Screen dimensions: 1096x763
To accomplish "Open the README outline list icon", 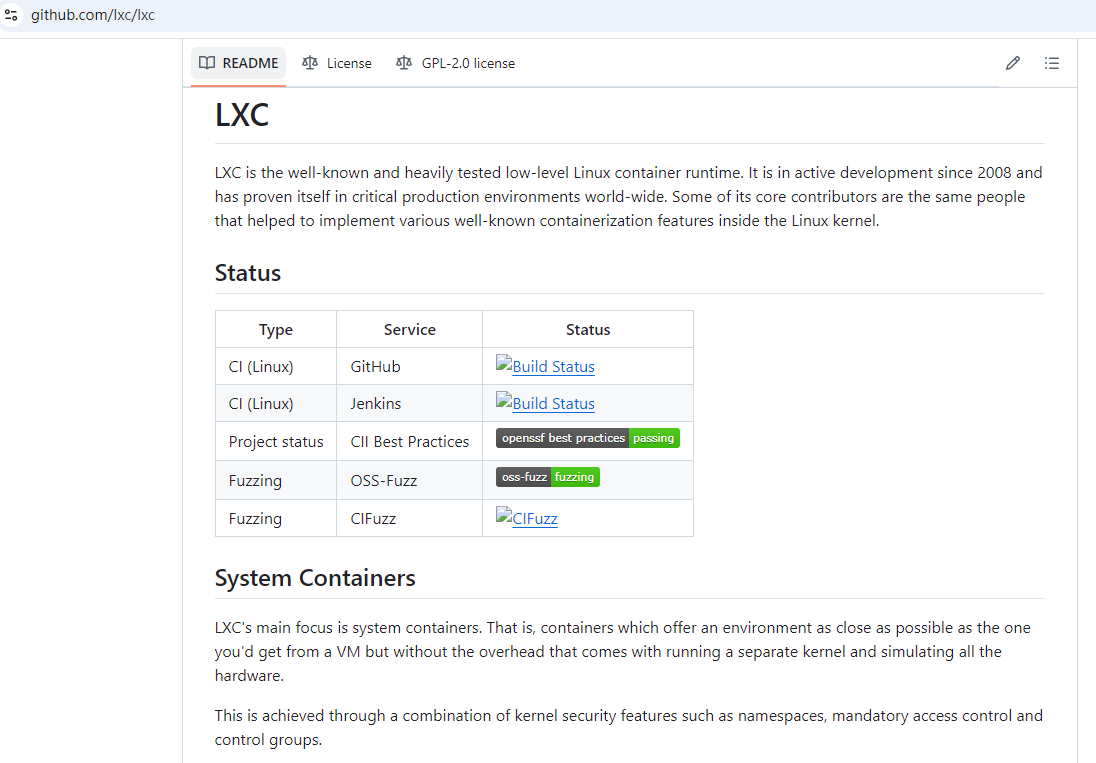I will [1052, 63].
